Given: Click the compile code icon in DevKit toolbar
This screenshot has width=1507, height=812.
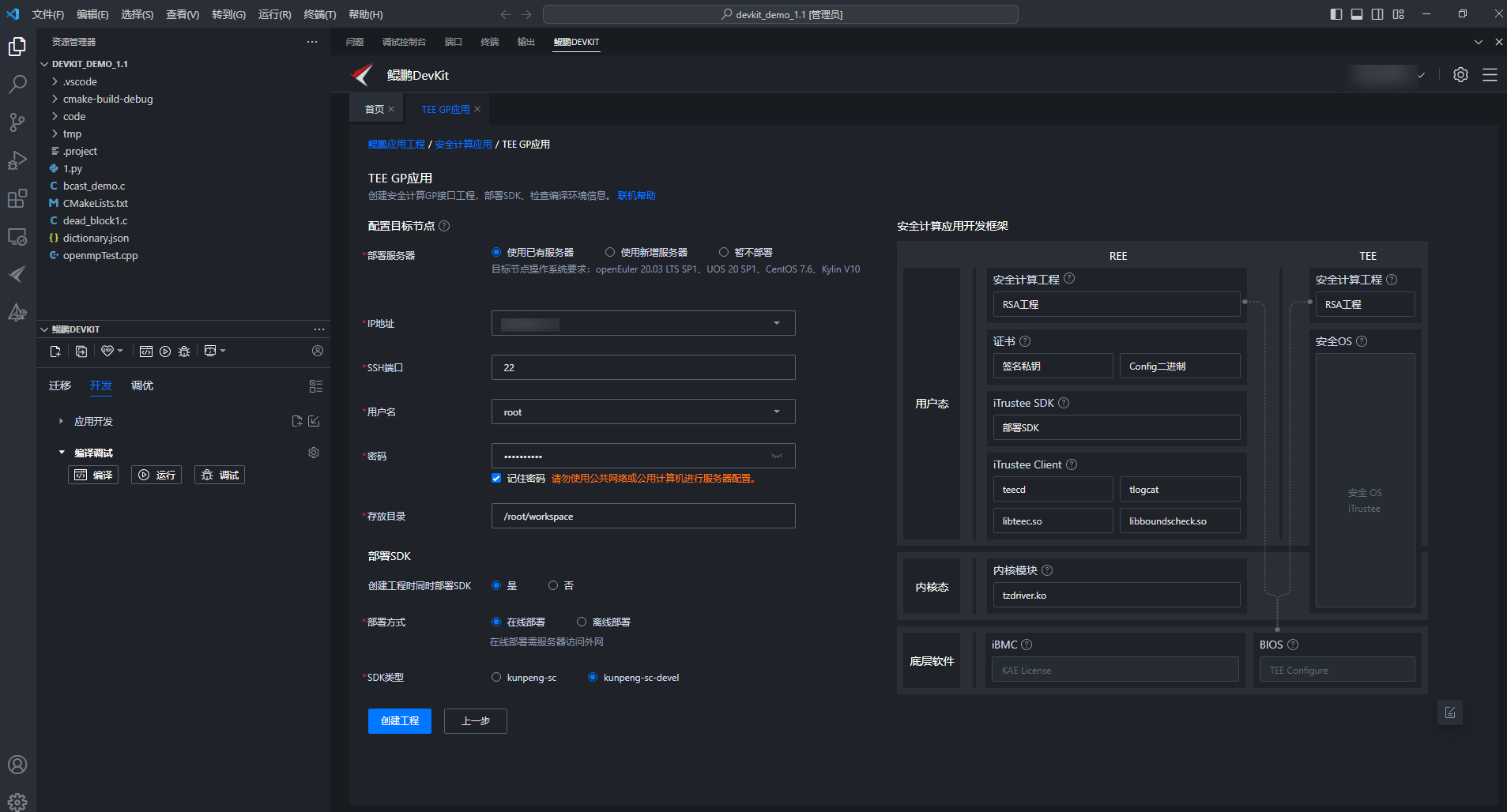Looking at the screenshot, I should click(x=146, y=351).
